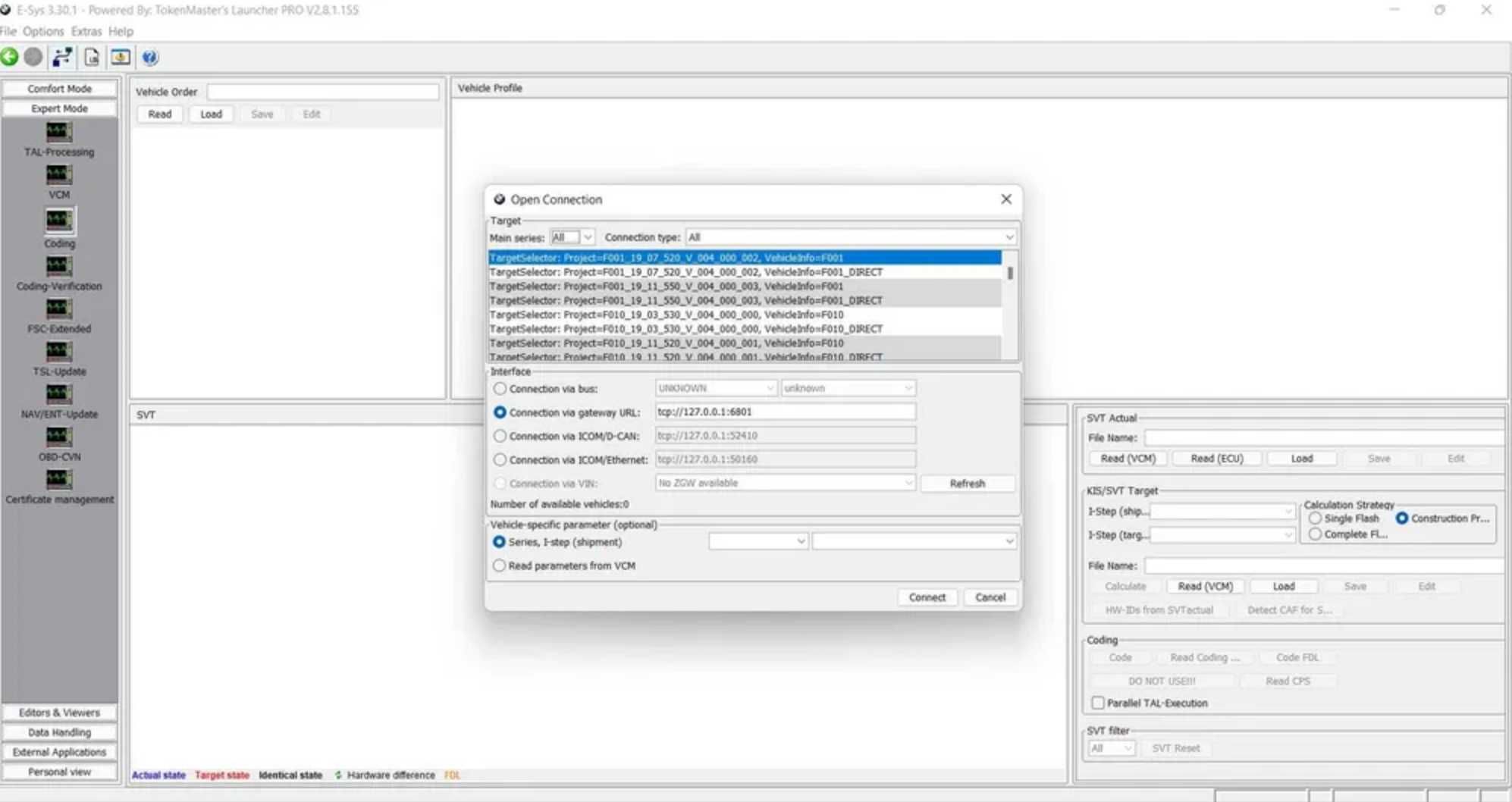
Task: Open the blue help question mark icon
Action: (150, 57)
